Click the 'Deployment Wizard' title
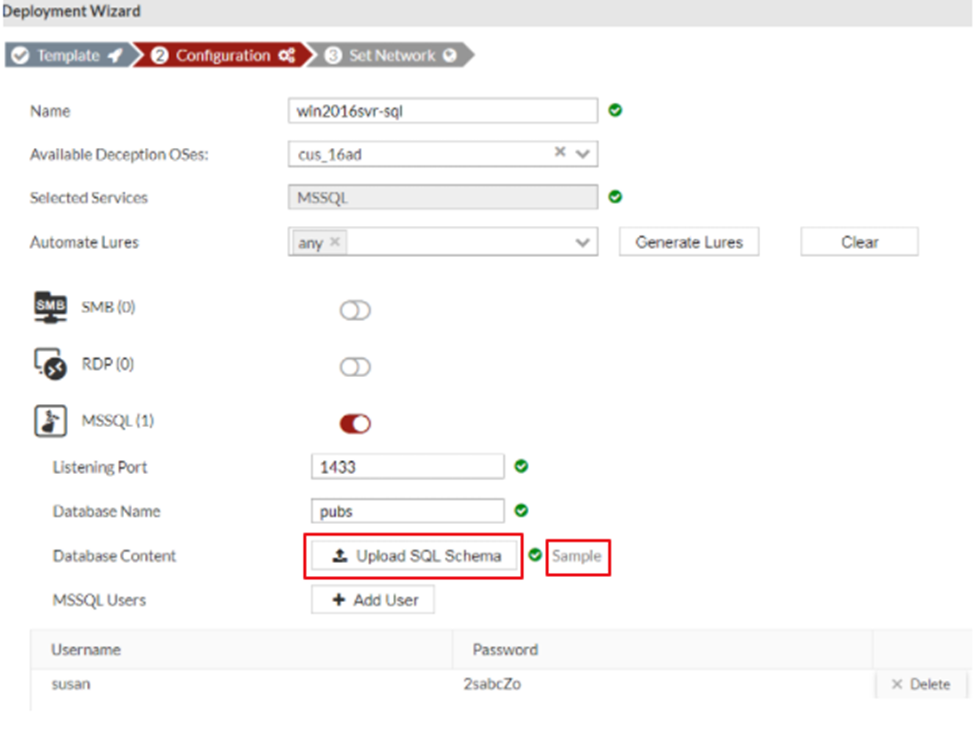Viewport: 977px width, 739px height. [71, 11]
